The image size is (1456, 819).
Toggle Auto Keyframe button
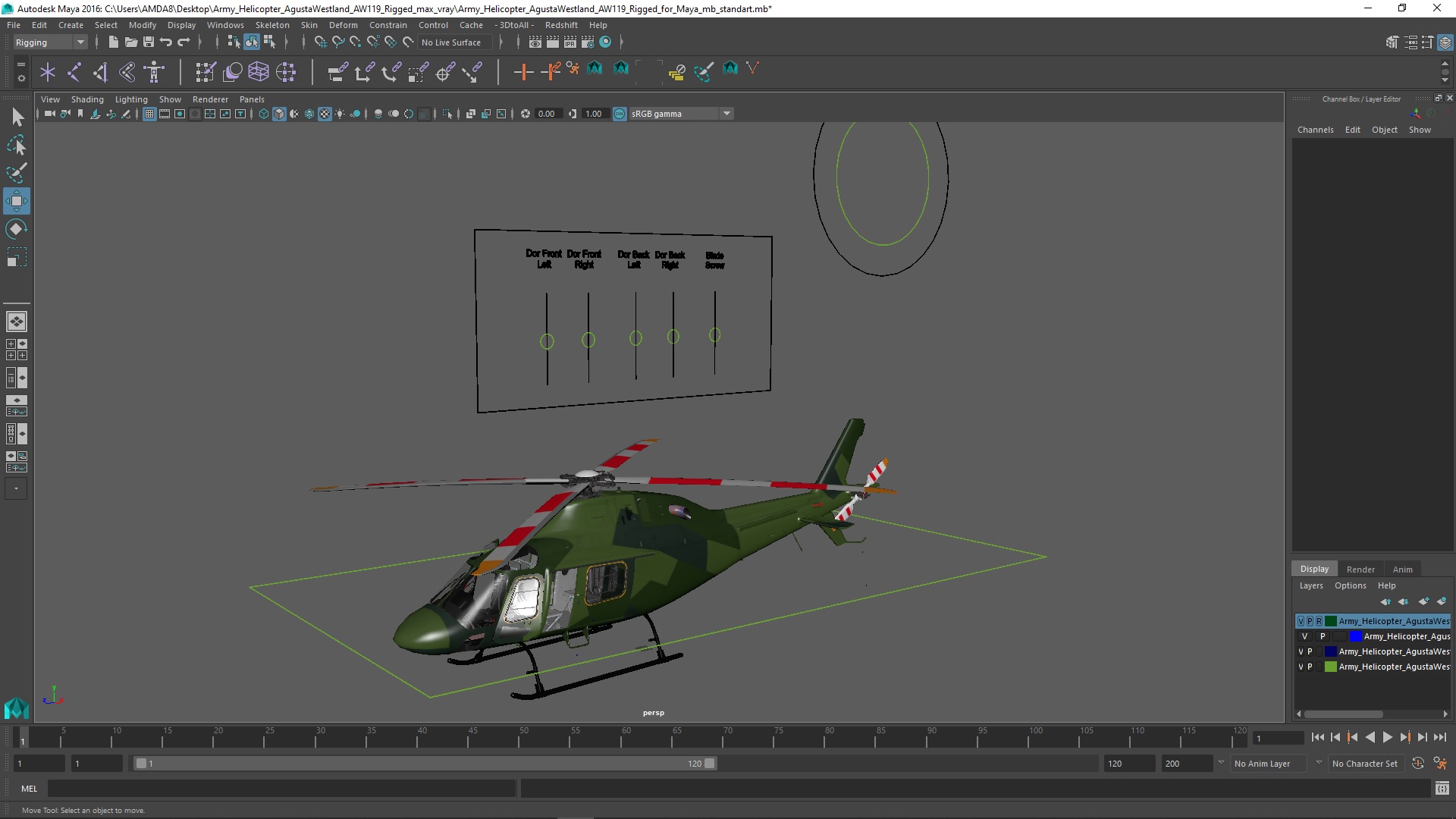(x=1417, y=764)
